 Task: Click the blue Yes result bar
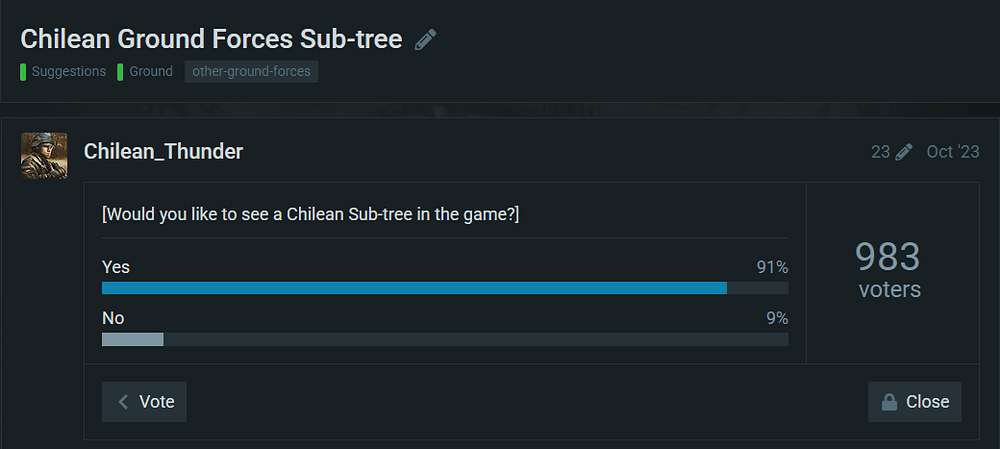coord(414,288)
